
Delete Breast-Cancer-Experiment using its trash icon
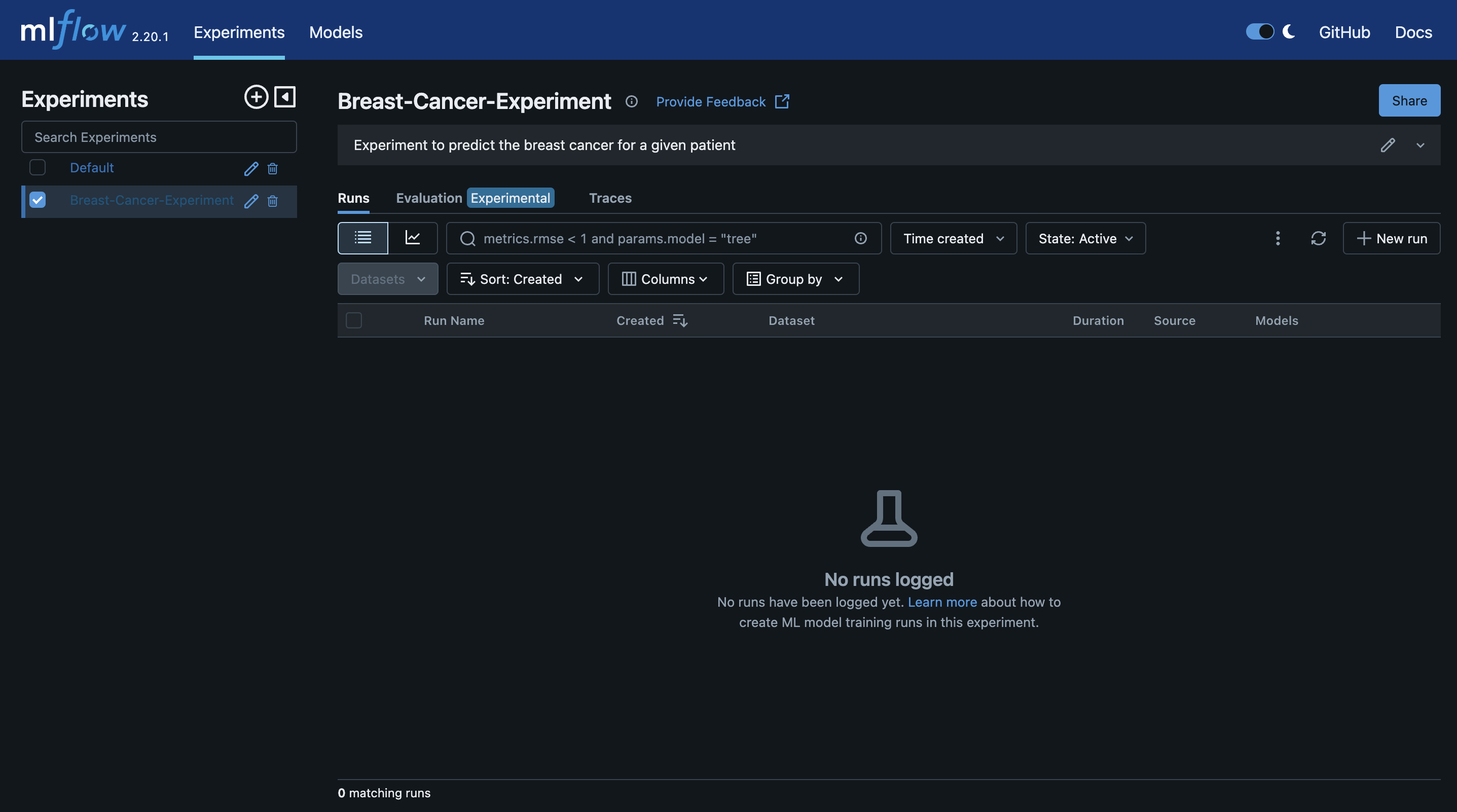point(273,201)
